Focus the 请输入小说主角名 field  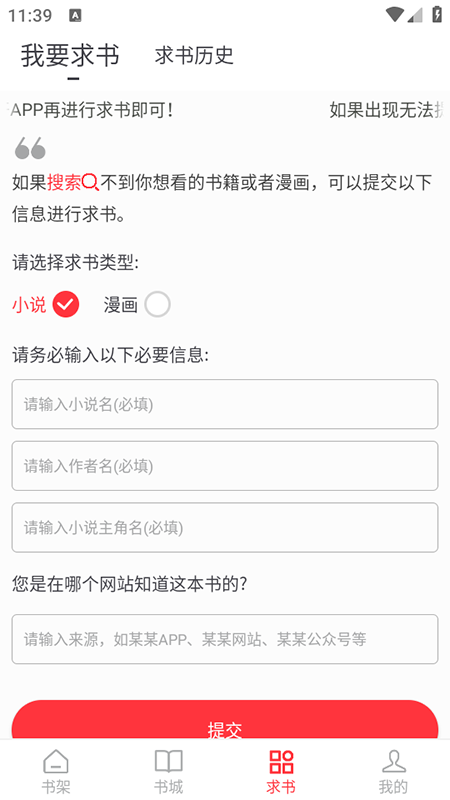(225, 528)
